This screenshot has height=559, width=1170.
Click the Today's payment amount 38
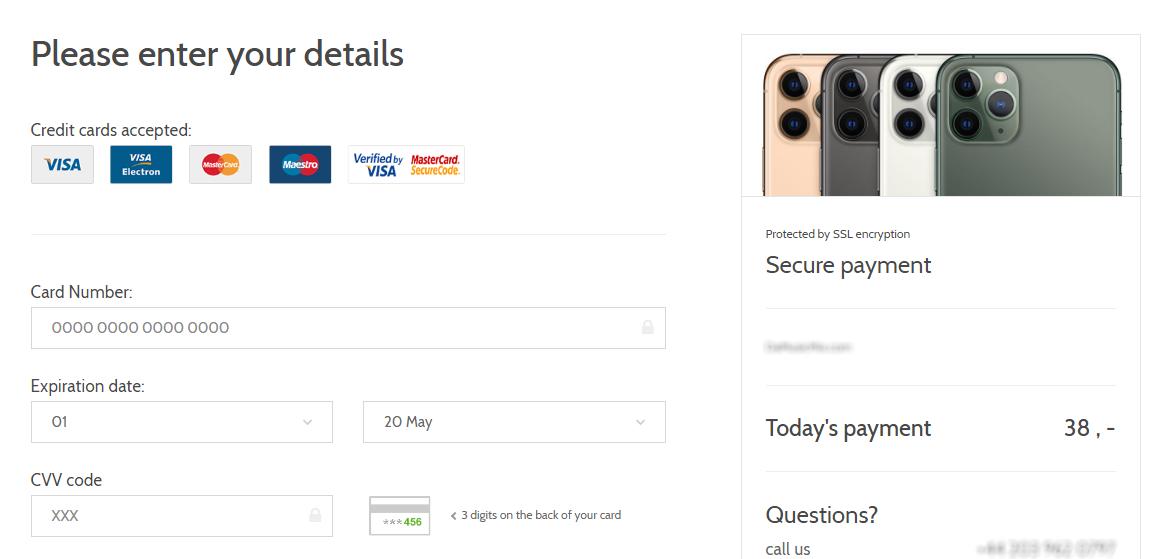tap(1088, 429)
